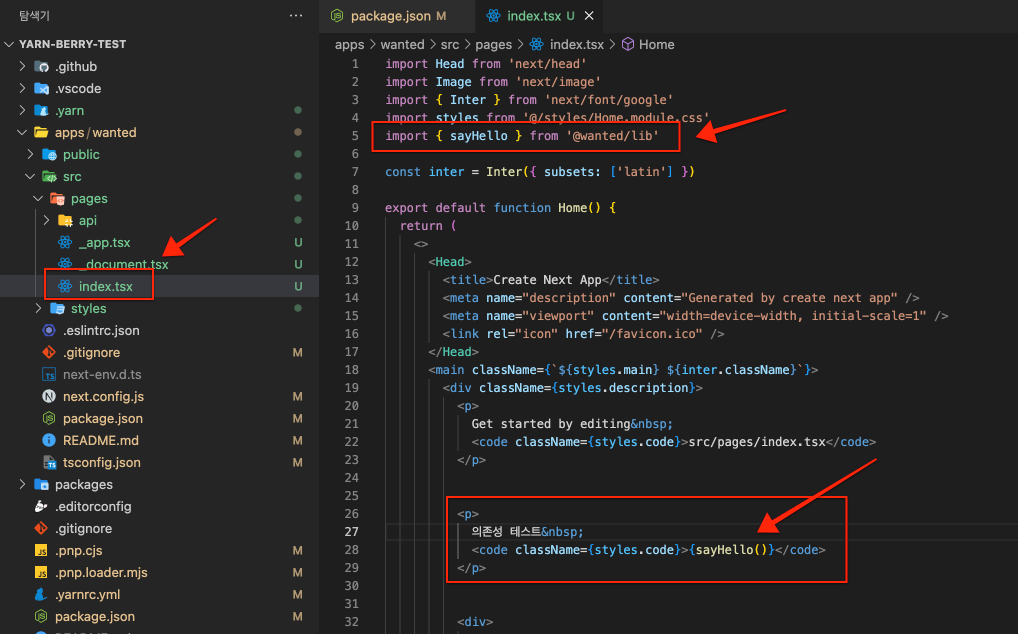The image size is (1018, 634).
Task: Collapse the YARN-BERRY-TEST root section
Action: click(9, 44)
